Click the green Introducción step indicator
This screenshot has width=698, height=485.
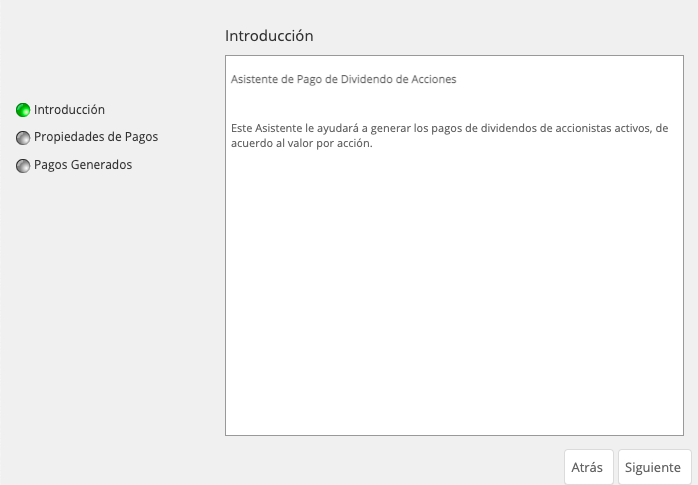(x=23, y=110)
